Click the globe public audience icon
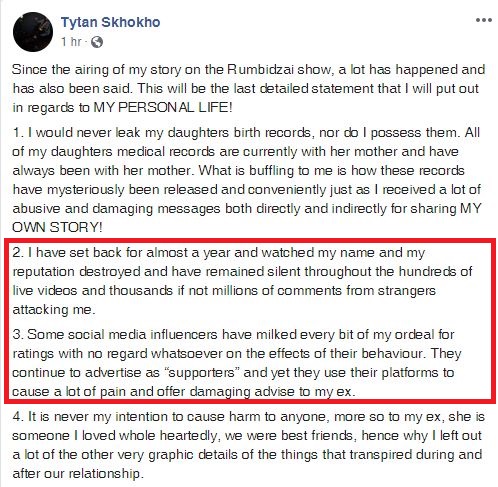 pos(97,42)
